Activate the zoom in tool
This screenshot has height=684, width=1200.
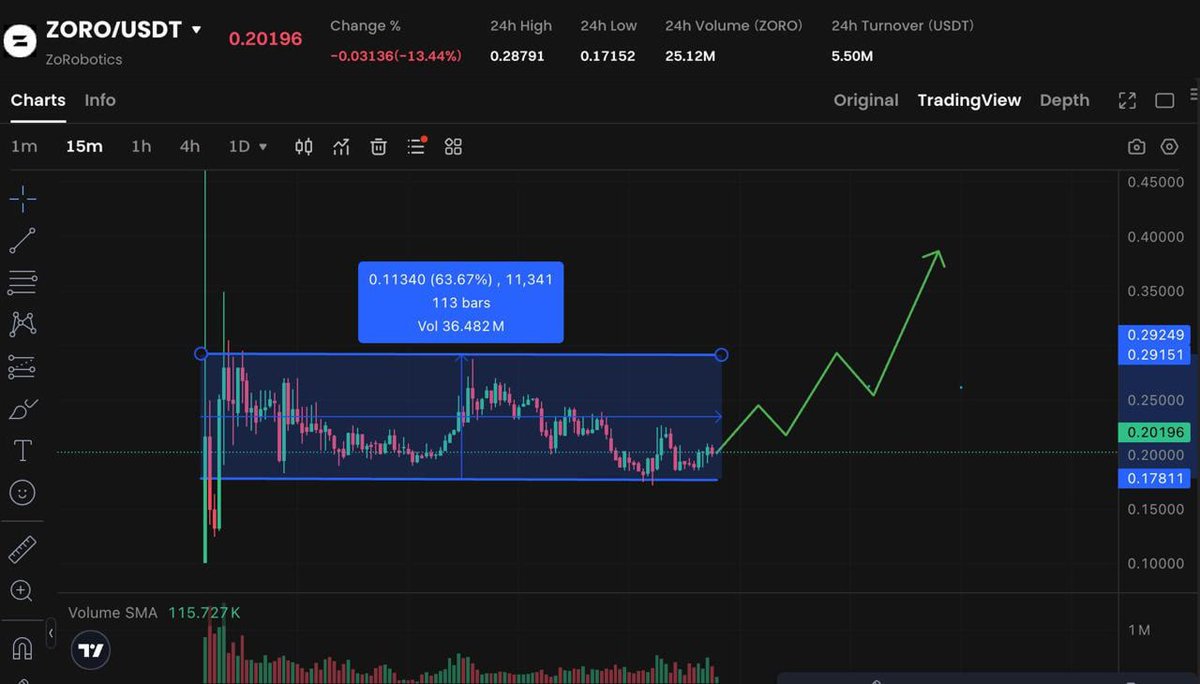point(22,590)
